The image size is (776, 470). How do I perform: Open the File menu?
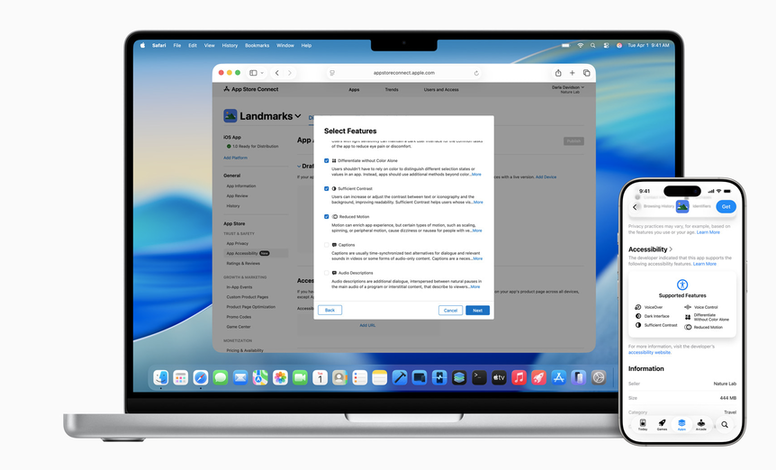coord(177,45)
